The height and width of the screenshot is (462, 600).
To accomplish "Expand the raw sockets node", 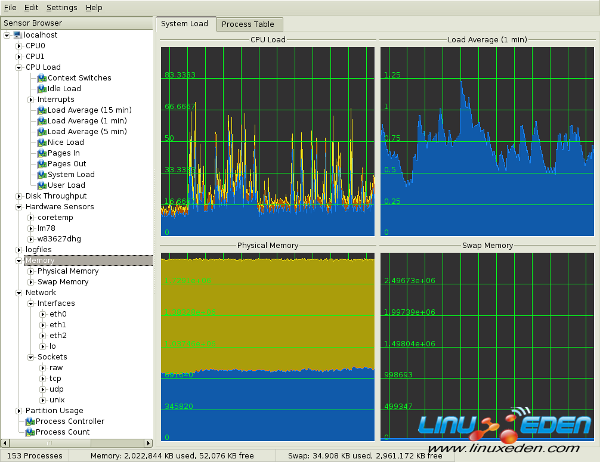I will pyautogui.click(x=43, y=368).
